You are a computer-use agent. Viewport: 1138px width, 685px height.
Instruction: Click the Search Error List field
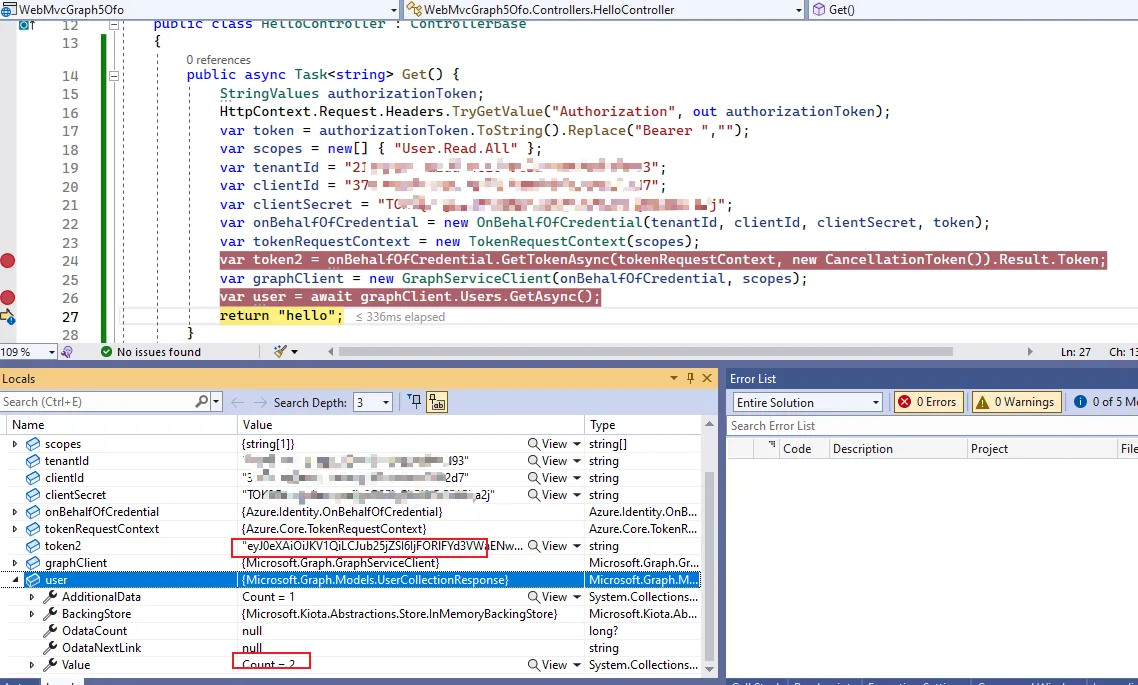click(933, 426)
